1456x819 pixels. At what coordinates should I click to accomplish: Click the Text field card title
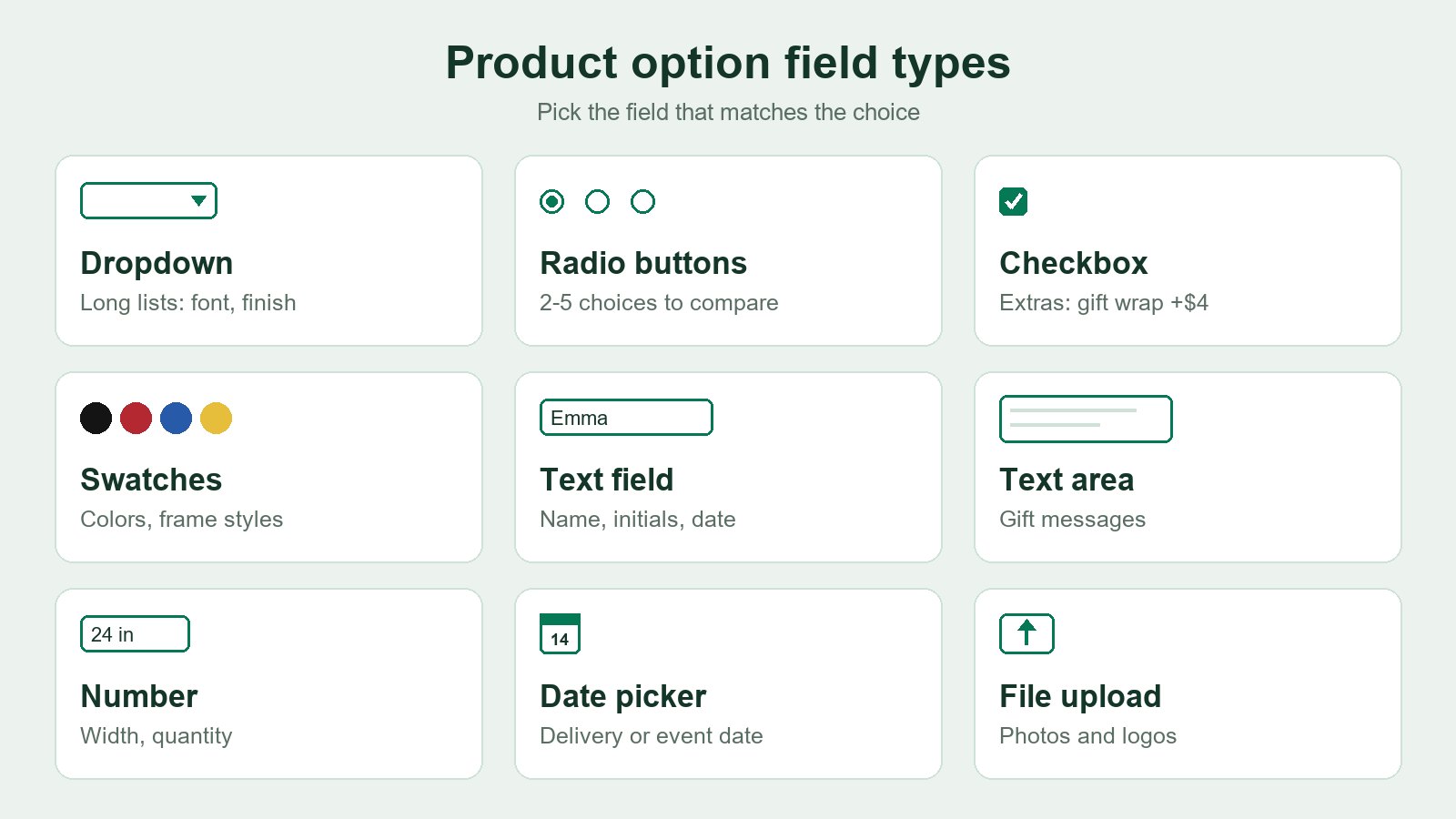point(607,480)
